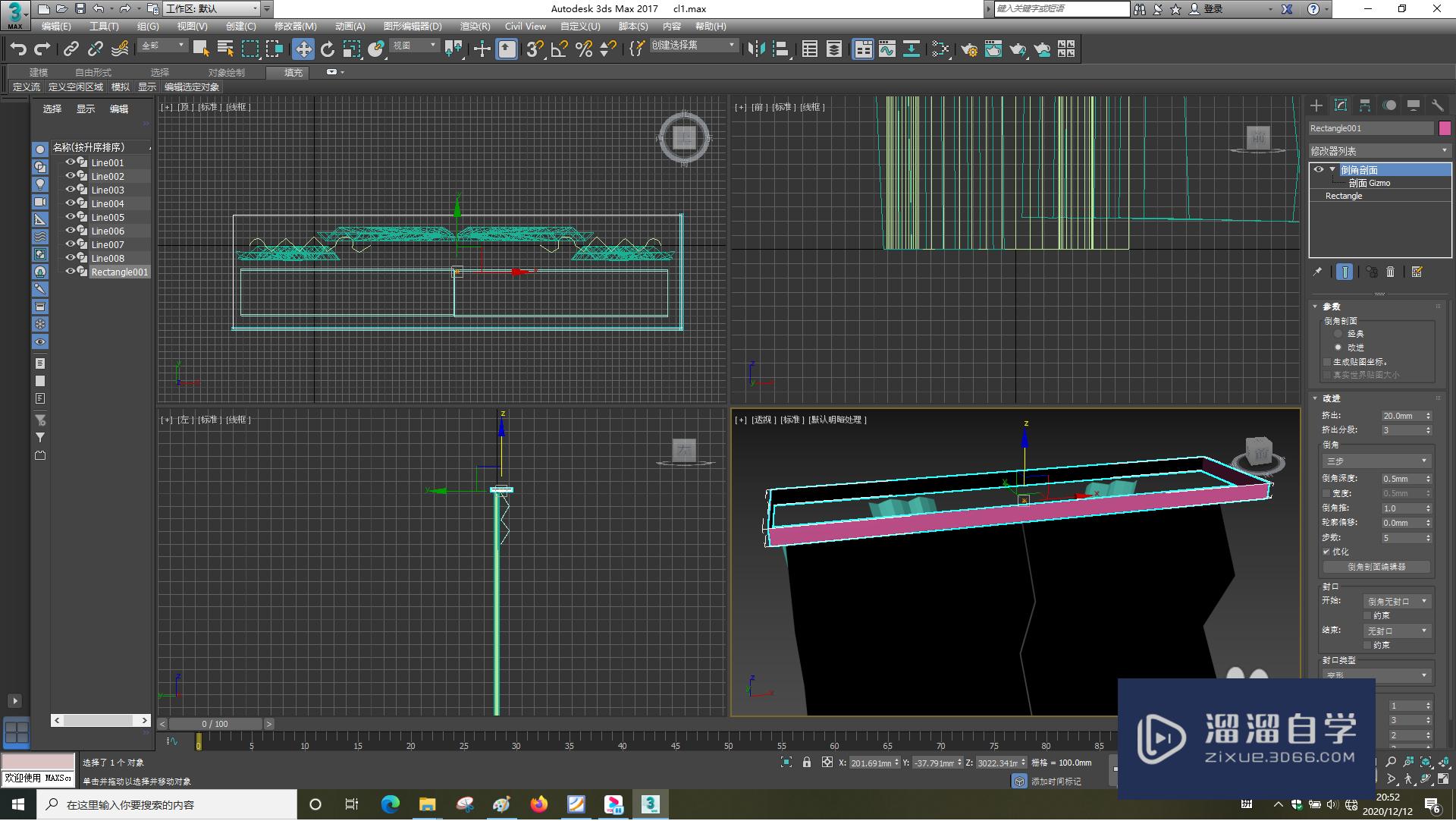1456x821 pixels.
Task: Toggle the Percent Snap icon
Action: pyautogui.click(x=584, y=49)
